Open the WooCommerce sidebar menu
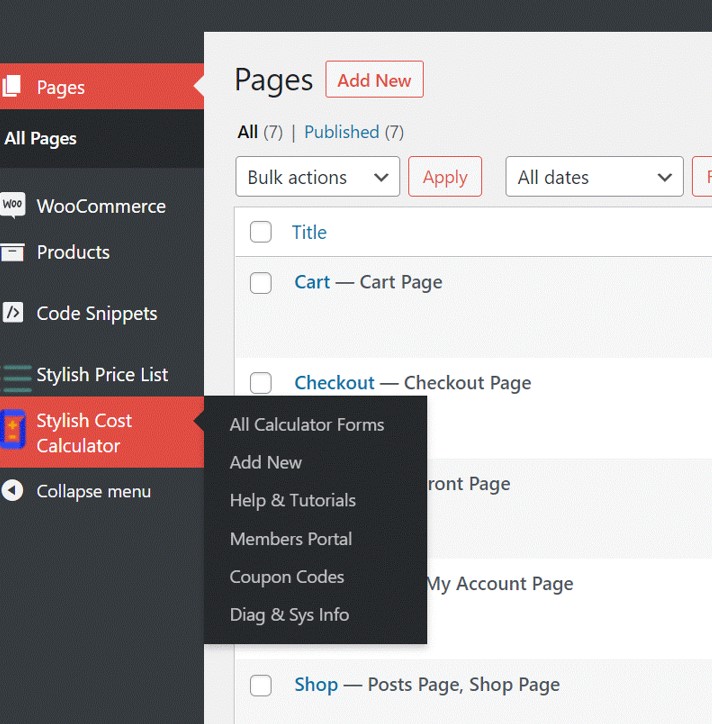Image resolution: width=712 pixels, height=724 pixels. 102,206
